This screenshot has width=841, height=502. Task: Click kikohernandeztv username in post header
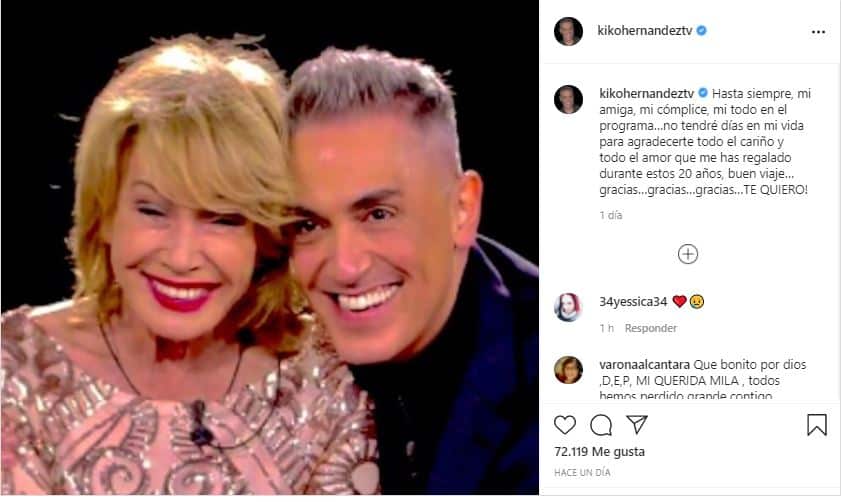[645, 31]
